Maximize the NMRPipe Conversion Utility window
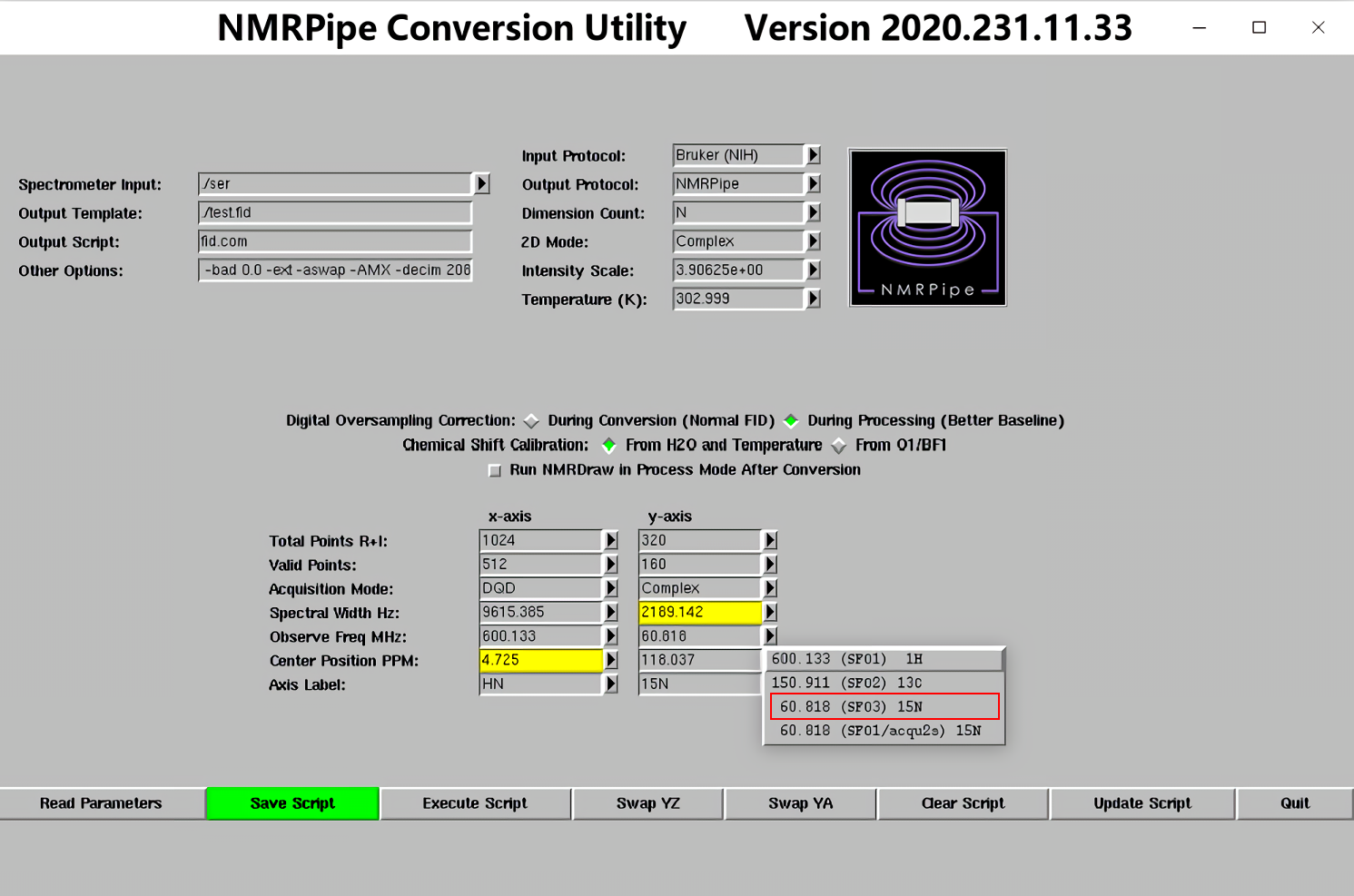 (x=1259, y=27)
